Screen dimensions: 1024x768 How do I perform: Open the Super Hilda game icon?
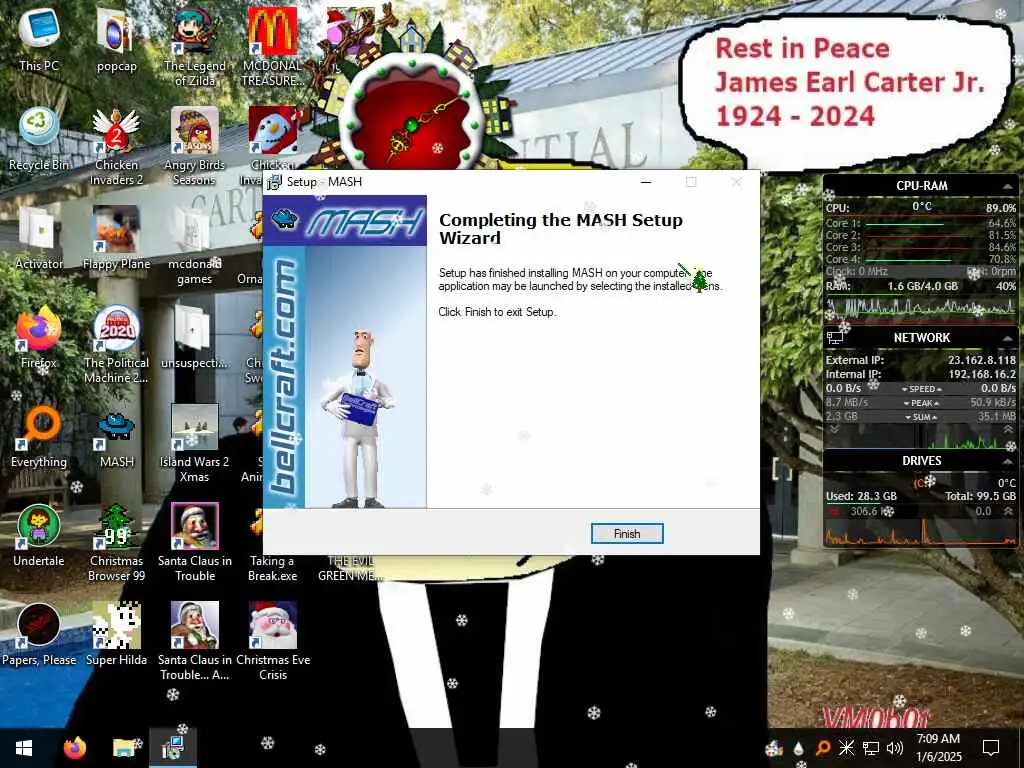point(116,634)
